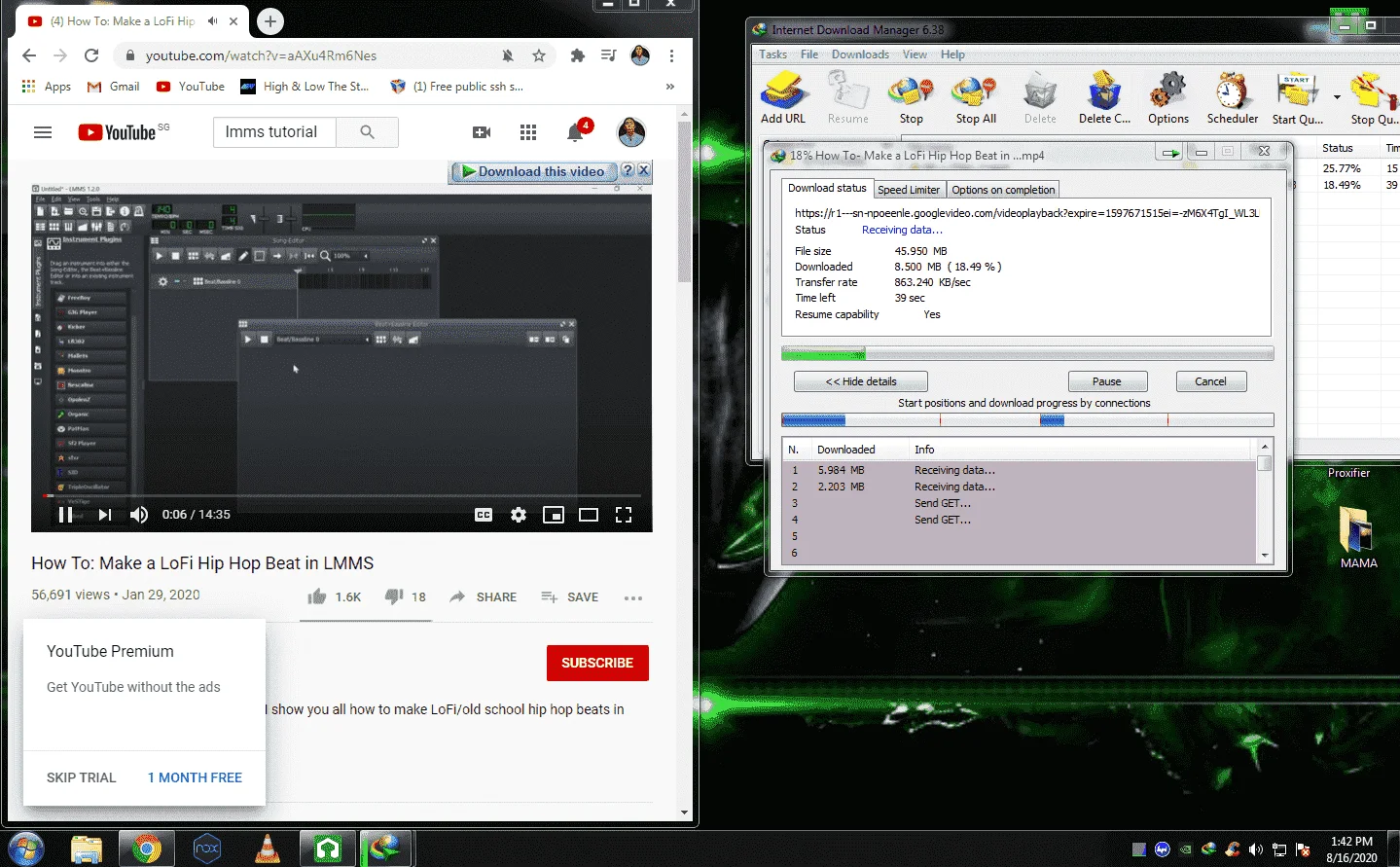The height and width of the screenshot is (867, 1400).
Task: Open IDM Options gear icon
Action: (1167, 98)
